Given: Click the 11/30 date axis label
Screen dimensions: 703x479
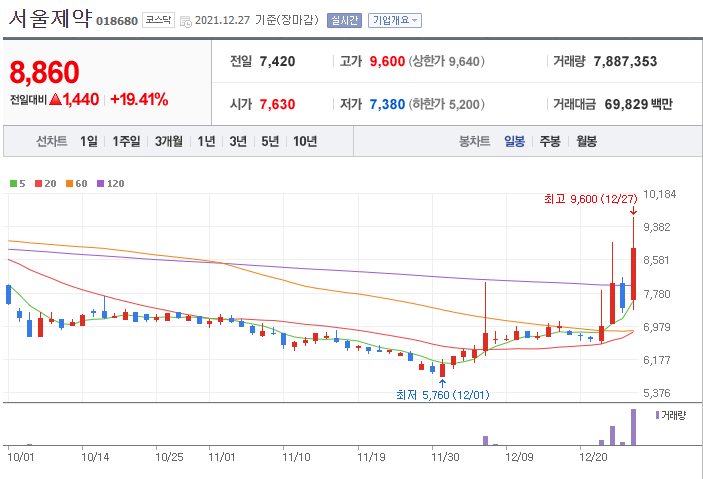Looking at the screenshot, I should pos(445,457).
